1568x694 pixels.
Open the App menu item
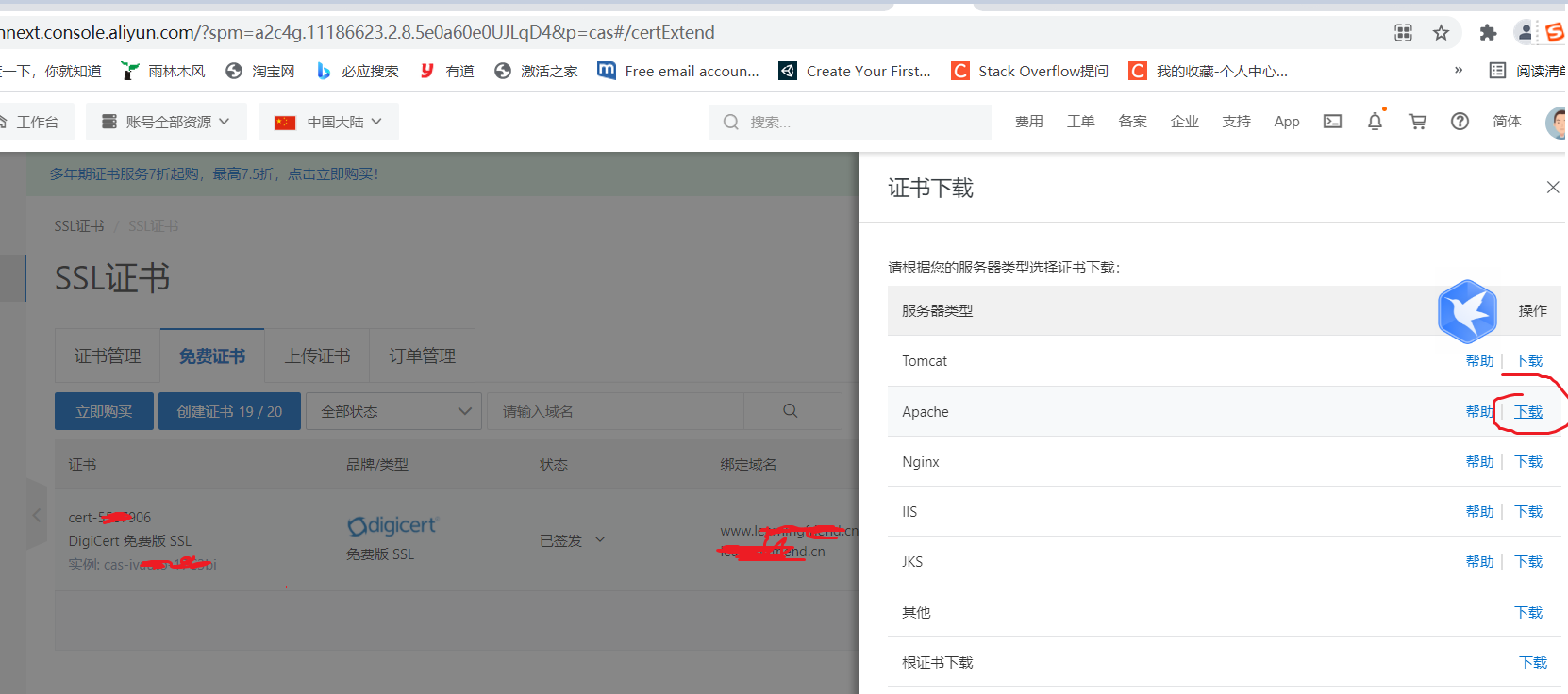click(1286, 122)
